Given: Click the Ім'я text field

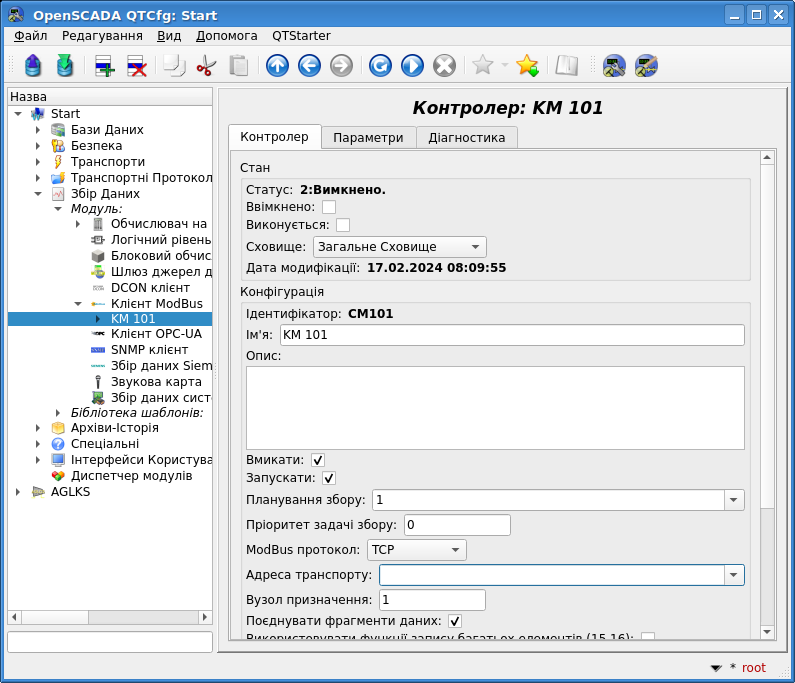Looking at the screenshot, I should 512,335.
